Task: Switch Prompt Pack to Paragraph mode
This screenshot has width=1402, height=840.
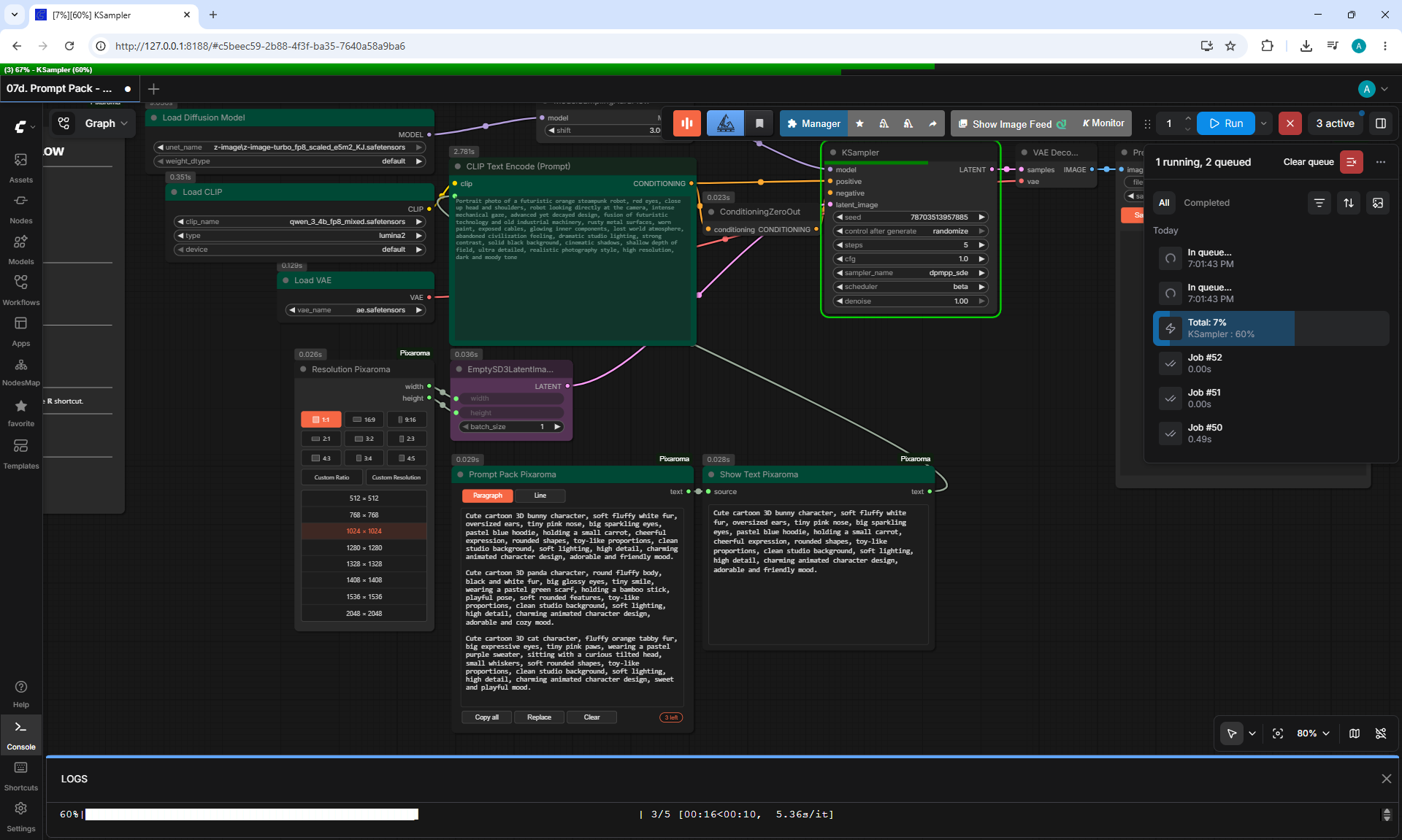Action: pyautogui.click(x=488, y=496)
